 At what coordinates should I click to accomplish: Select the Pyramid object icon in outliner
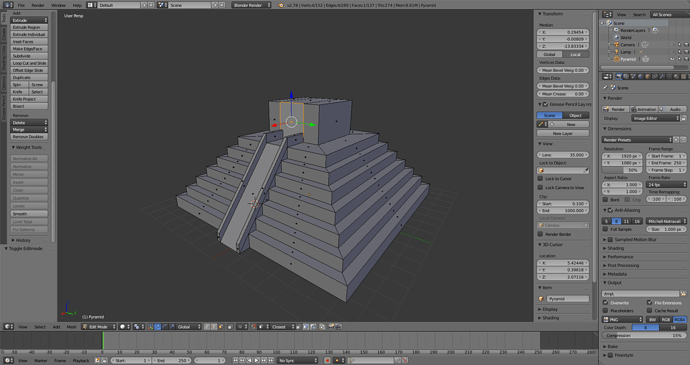click(617, 59)
